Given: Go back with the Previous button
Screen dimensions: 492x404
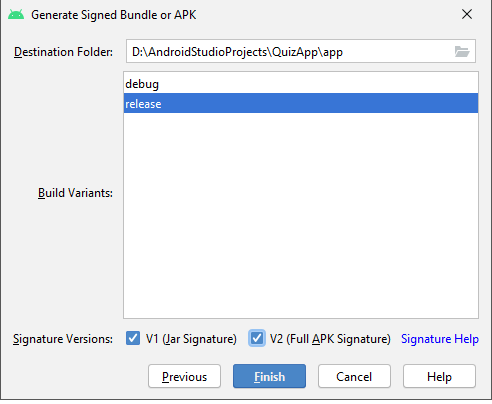Looking at the screenshot, I should (x=184, y=376).
